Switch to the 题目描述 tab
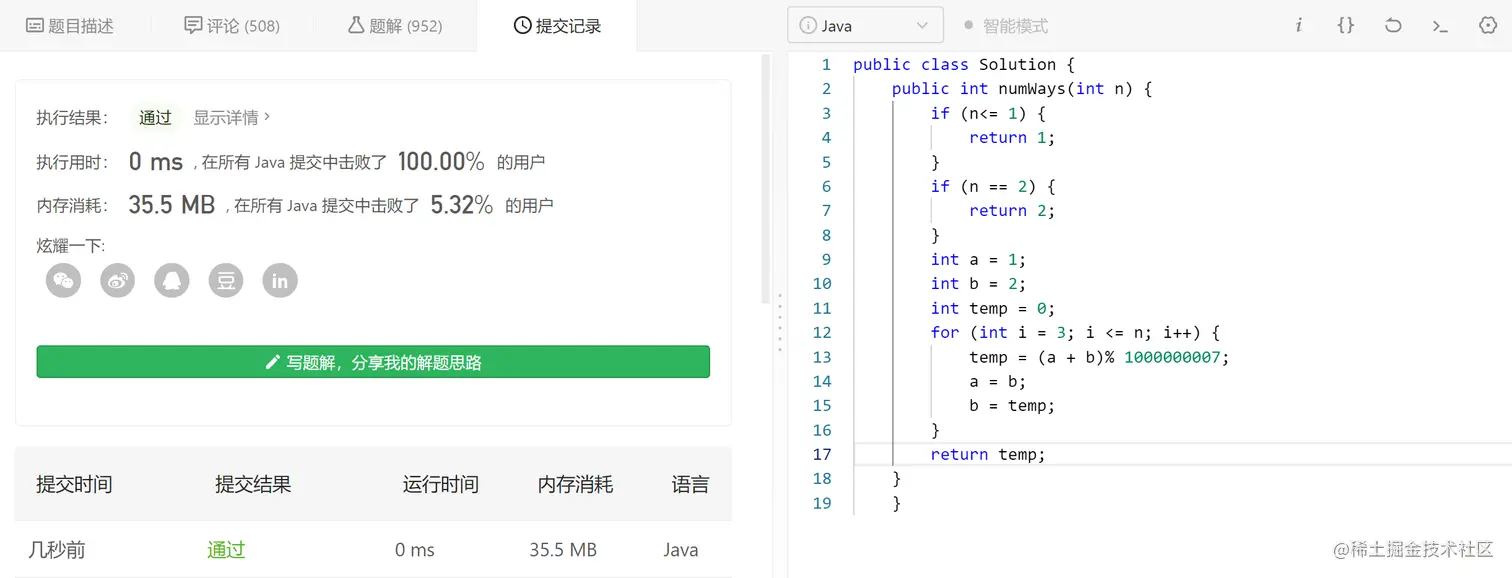1512x578 pixels. [70, 26]
